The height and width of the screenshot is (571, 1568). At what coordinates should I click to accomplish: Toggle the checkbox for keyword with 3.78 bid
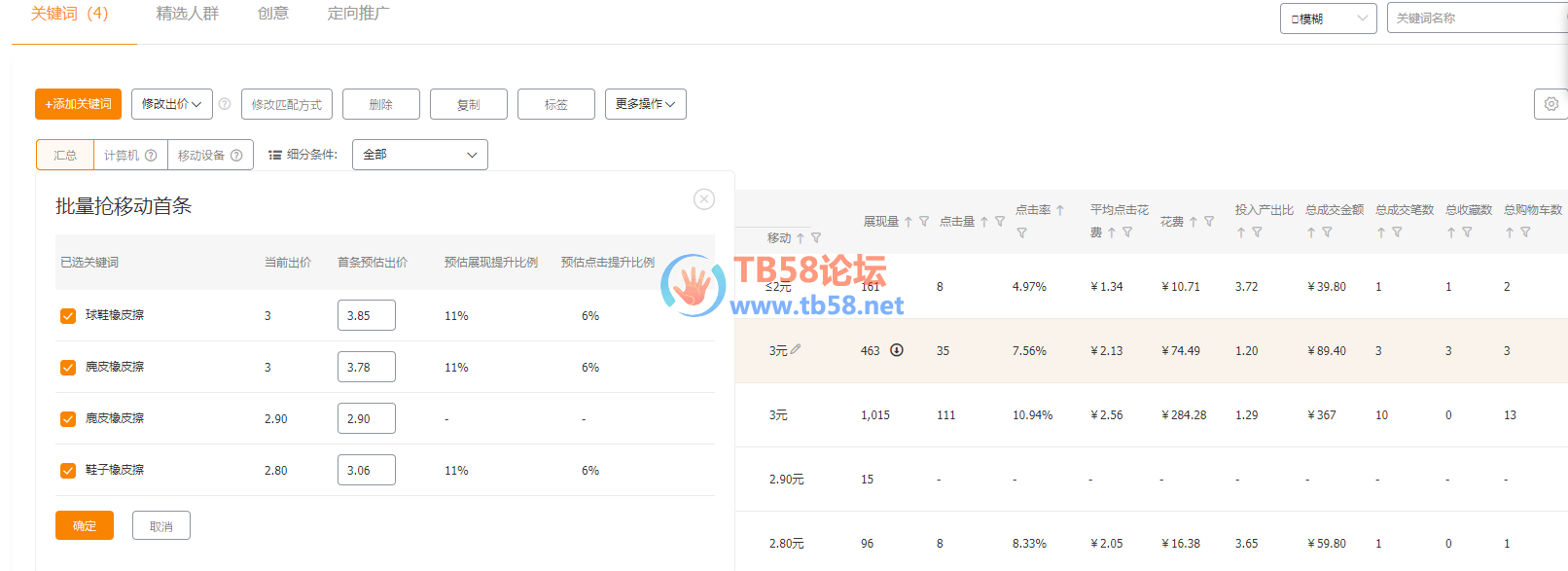pos(68,368)
